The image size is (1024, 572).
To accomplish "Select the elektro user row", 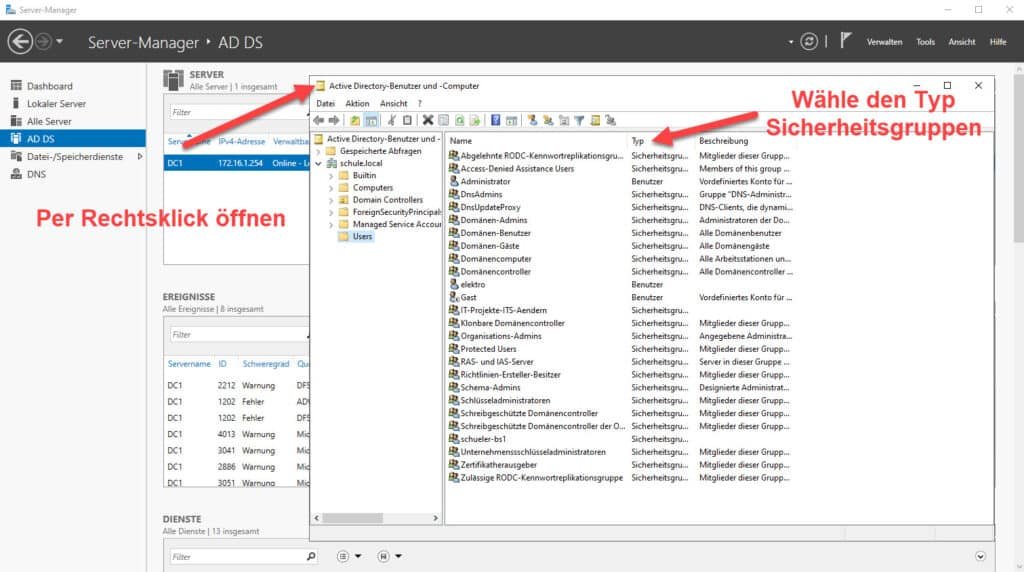I will point(472,284).
